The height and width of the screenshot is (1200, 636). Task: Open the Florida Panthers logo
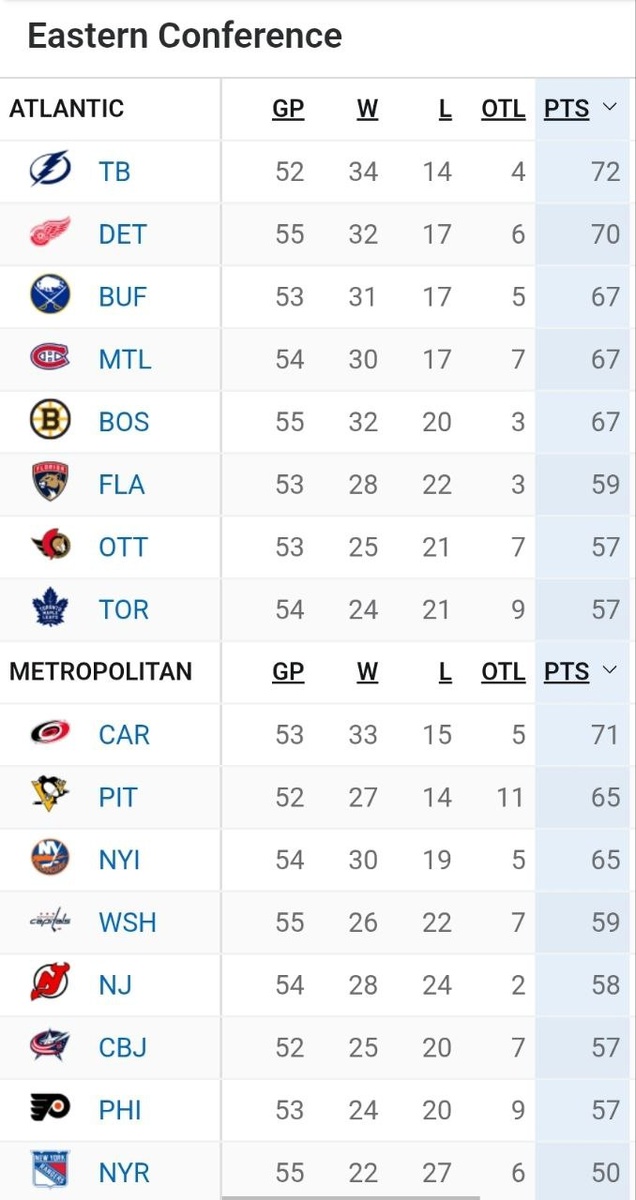coord(50,483)
